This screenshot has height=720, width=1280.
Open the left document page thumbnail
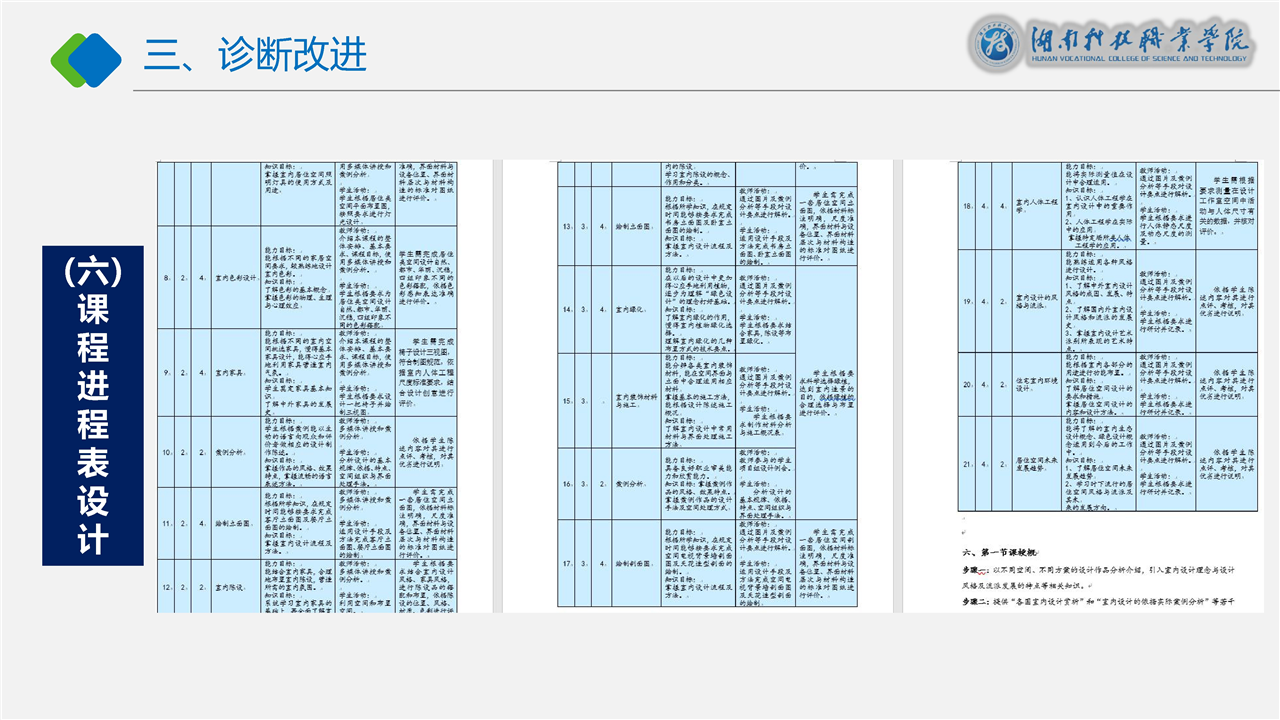pos(324,386)
